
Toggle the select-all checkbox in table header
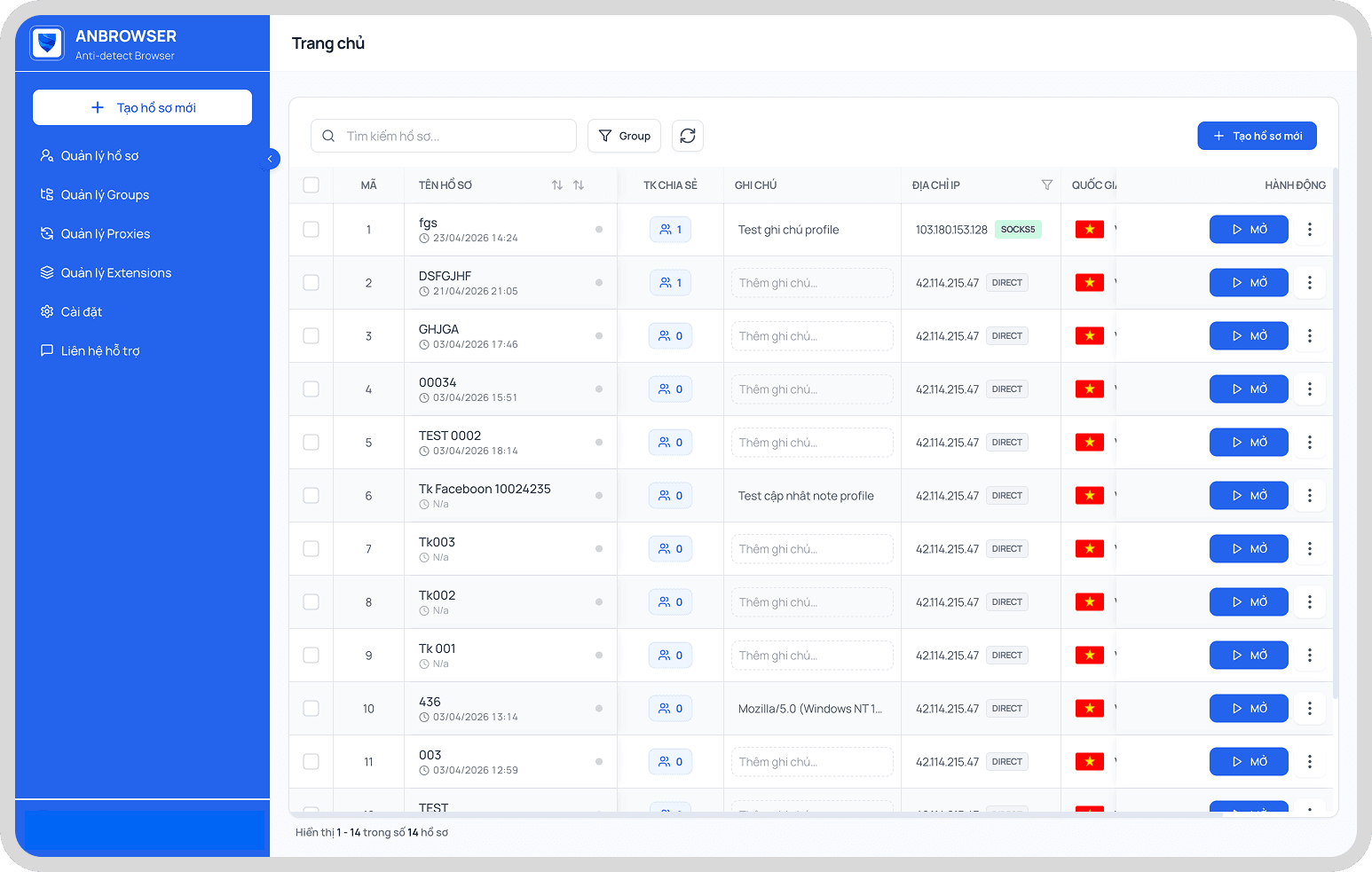311,185
